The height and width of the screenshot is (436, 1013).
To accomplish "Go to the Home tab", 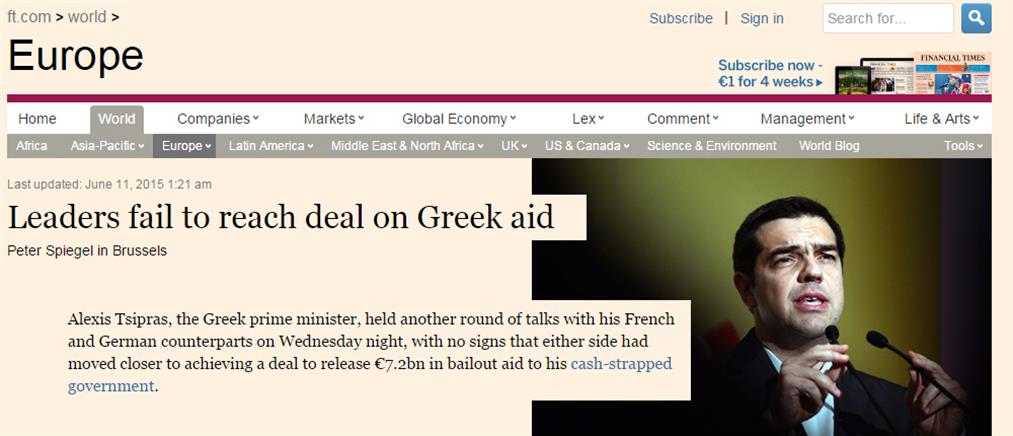I will (38, 119).
